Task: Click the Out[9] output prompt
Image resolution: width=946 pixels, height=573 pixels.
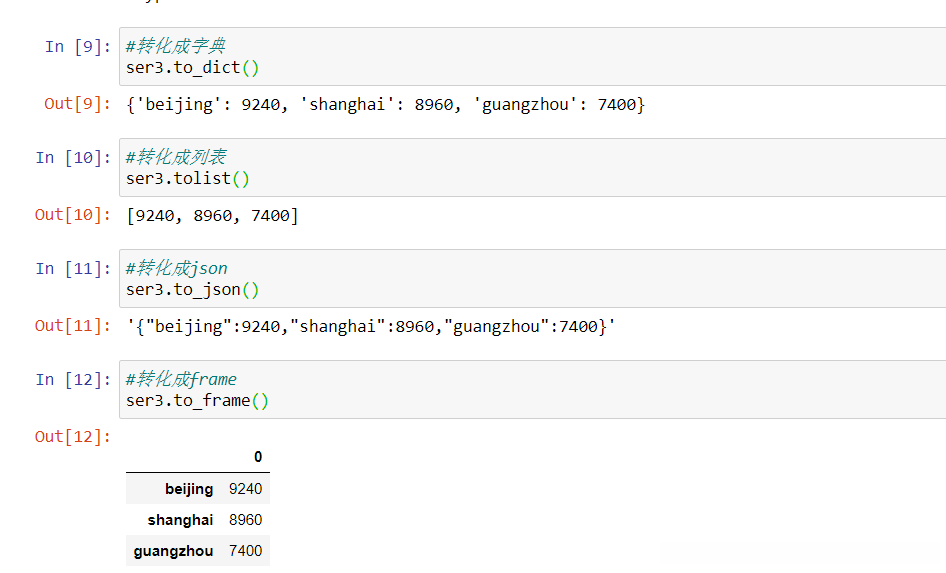Action: coord(74,103)
